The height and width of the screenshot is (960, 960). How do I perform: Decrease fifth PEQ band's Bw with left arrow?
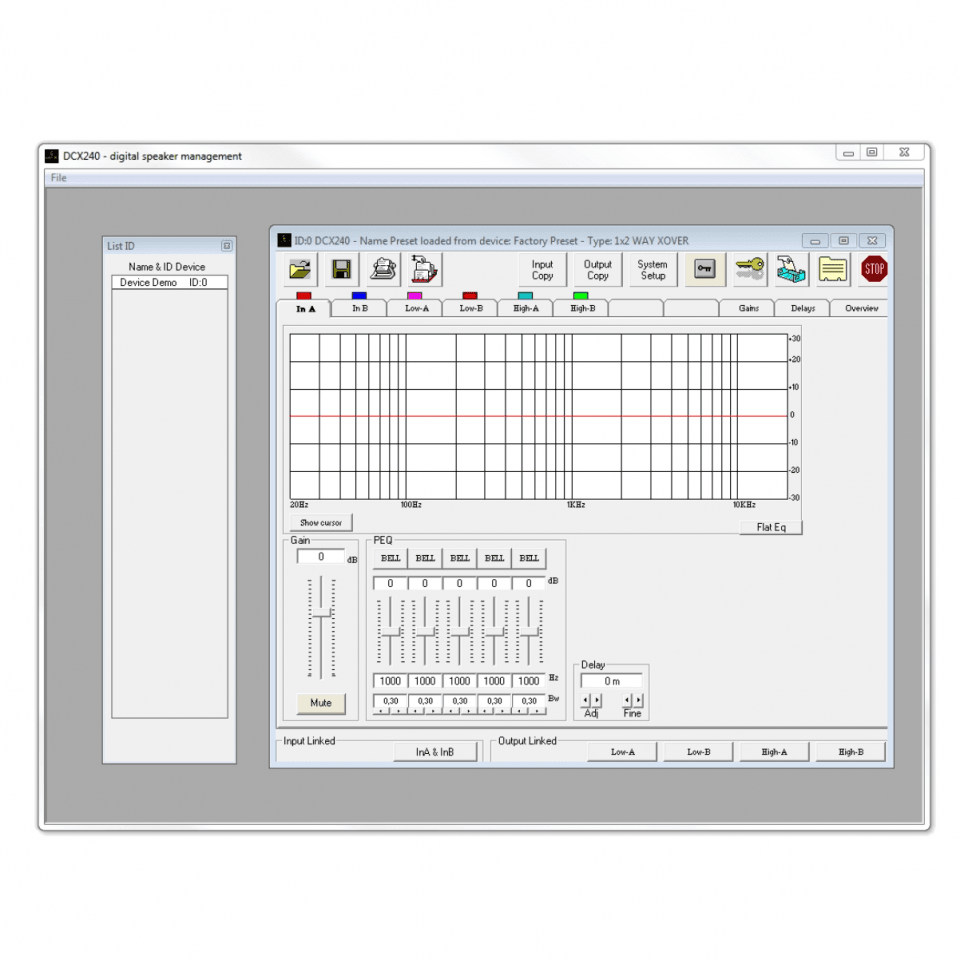tap(520, 711)
